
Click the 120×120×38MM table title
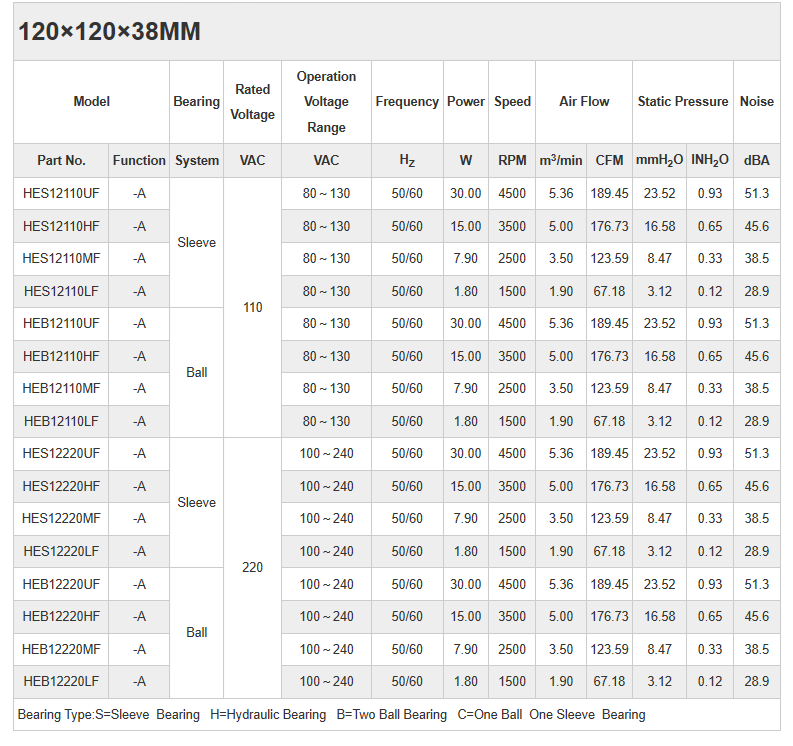[x=109, y=32]
